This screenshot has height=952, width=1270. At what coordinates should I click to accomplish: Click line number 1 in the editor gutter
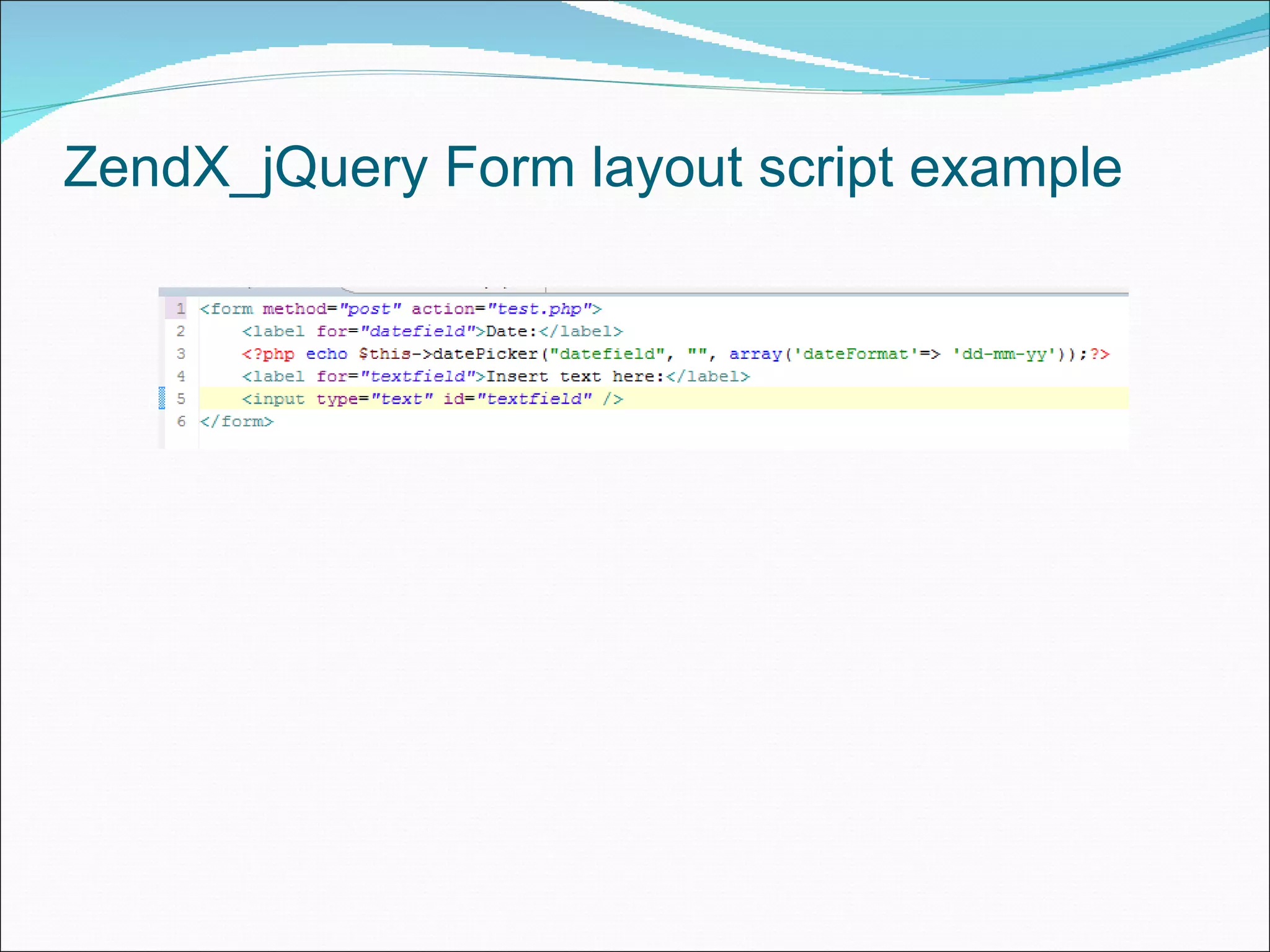coord(180,309)
